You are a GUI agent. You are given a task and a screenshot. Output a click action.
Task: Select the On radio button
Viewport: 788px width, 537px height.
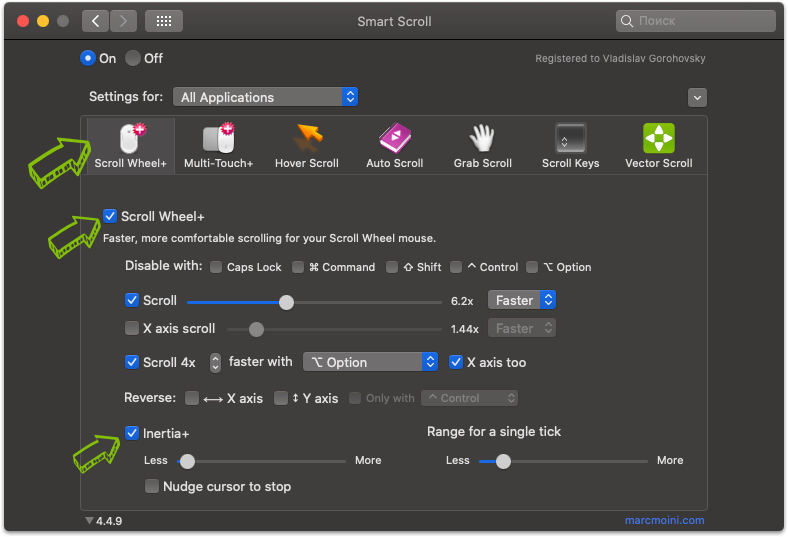point(88,58)
